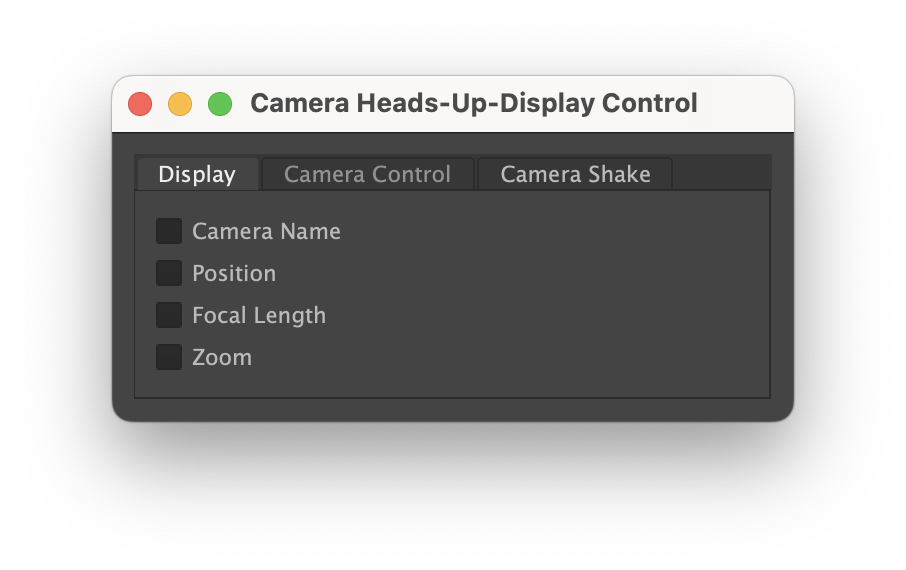This screenshot has height=570, width=906.
Task: Click title bar space right of the title
Action: tap(745, 104)
